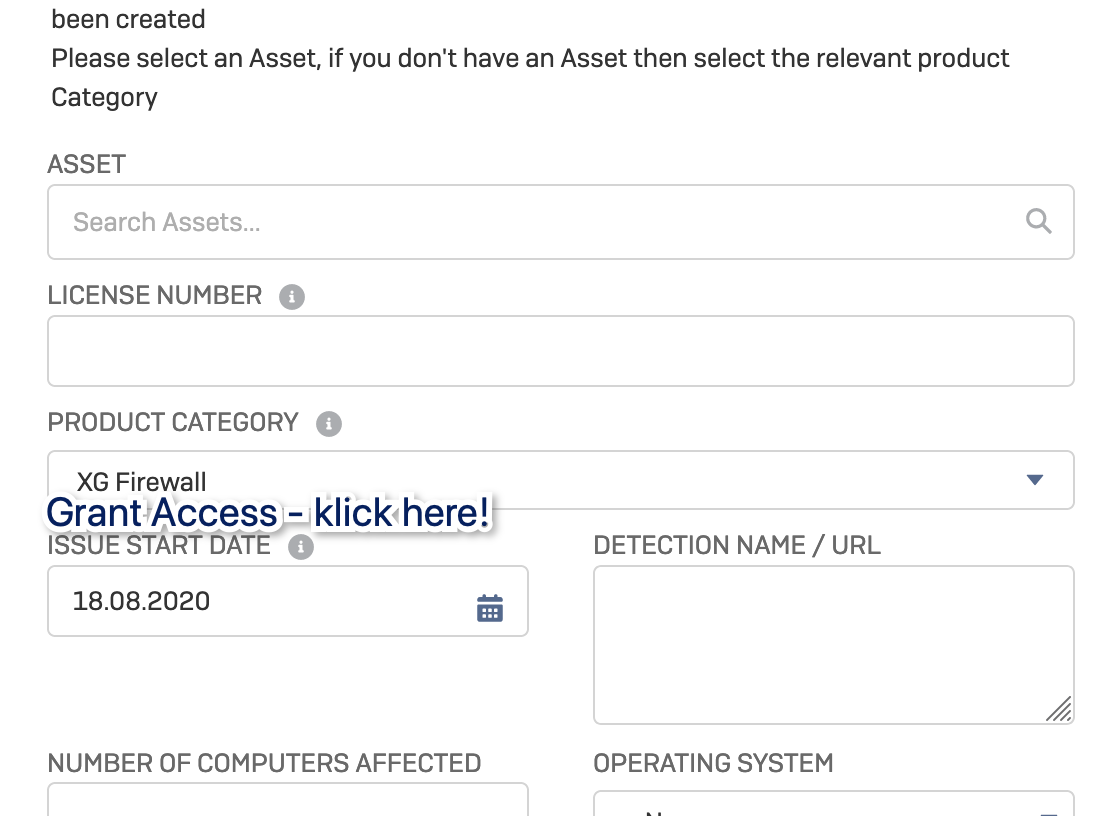The width and height of the screenshot is (1106, 816).
Task: Open the License Number info icon
Action: 292,297
